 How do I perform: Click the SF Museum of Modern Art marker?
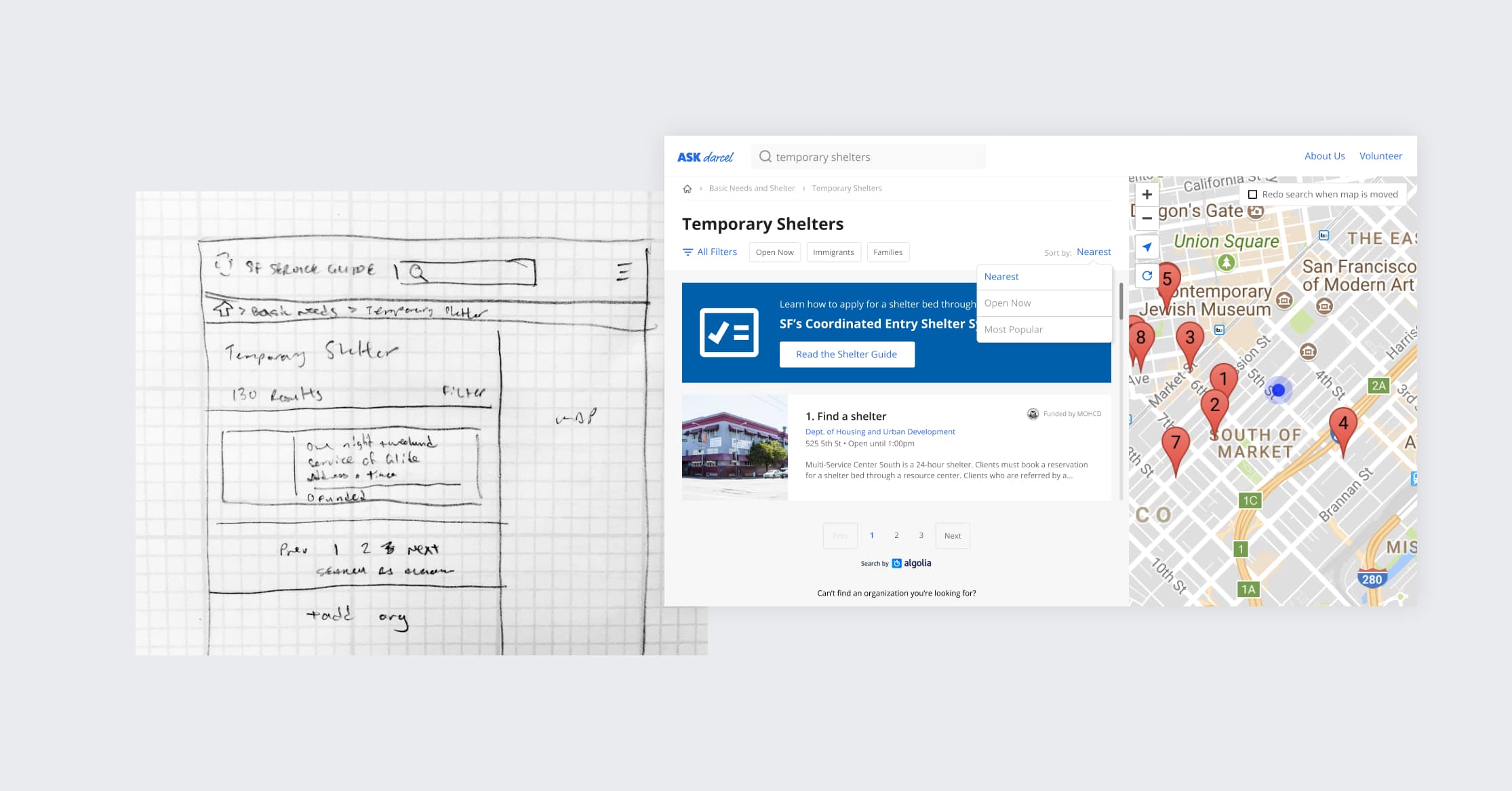[x=1324, y=306]
